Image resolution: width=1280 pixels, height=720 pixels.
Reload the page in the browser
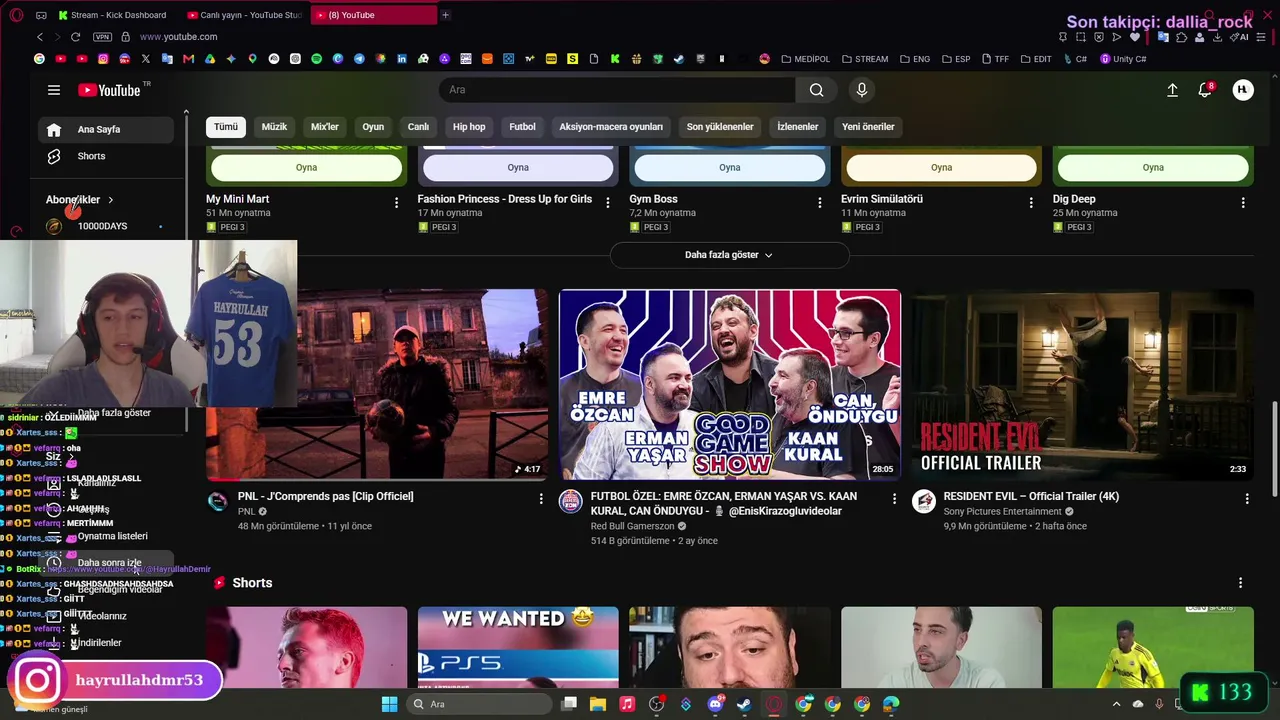tap(75, 37)
